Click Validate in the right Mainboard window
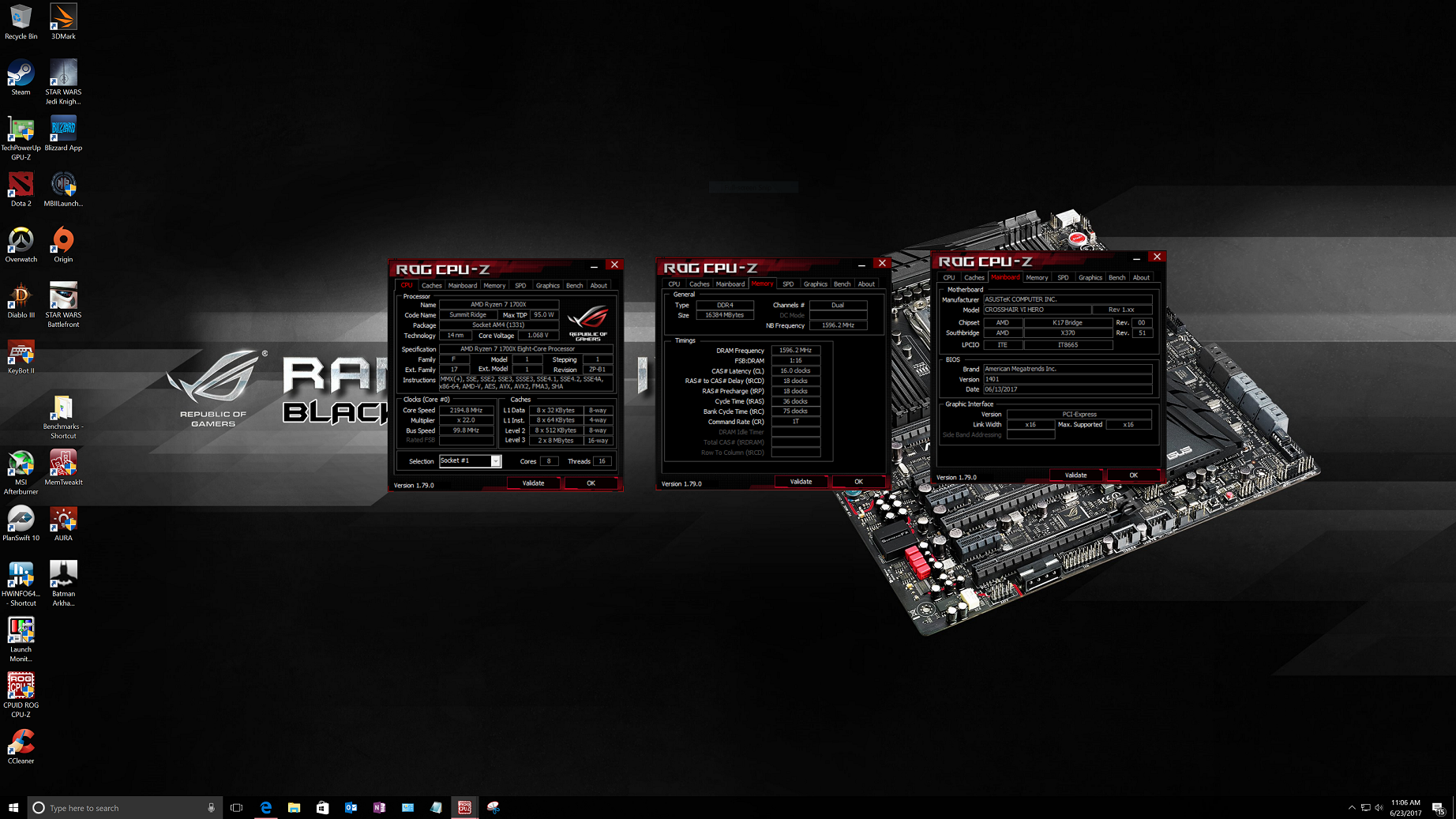Screen dimensions: 1456x819 pos(1075,475)
